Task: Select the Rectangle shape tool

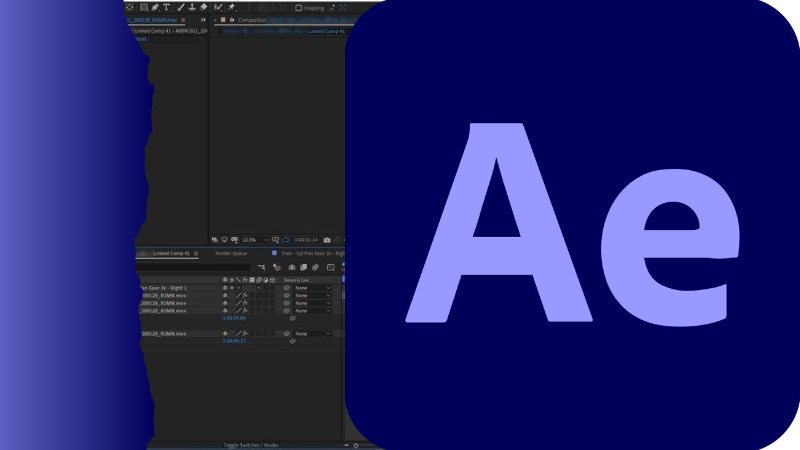Action: pyautogui.click(x=144, y=7)
